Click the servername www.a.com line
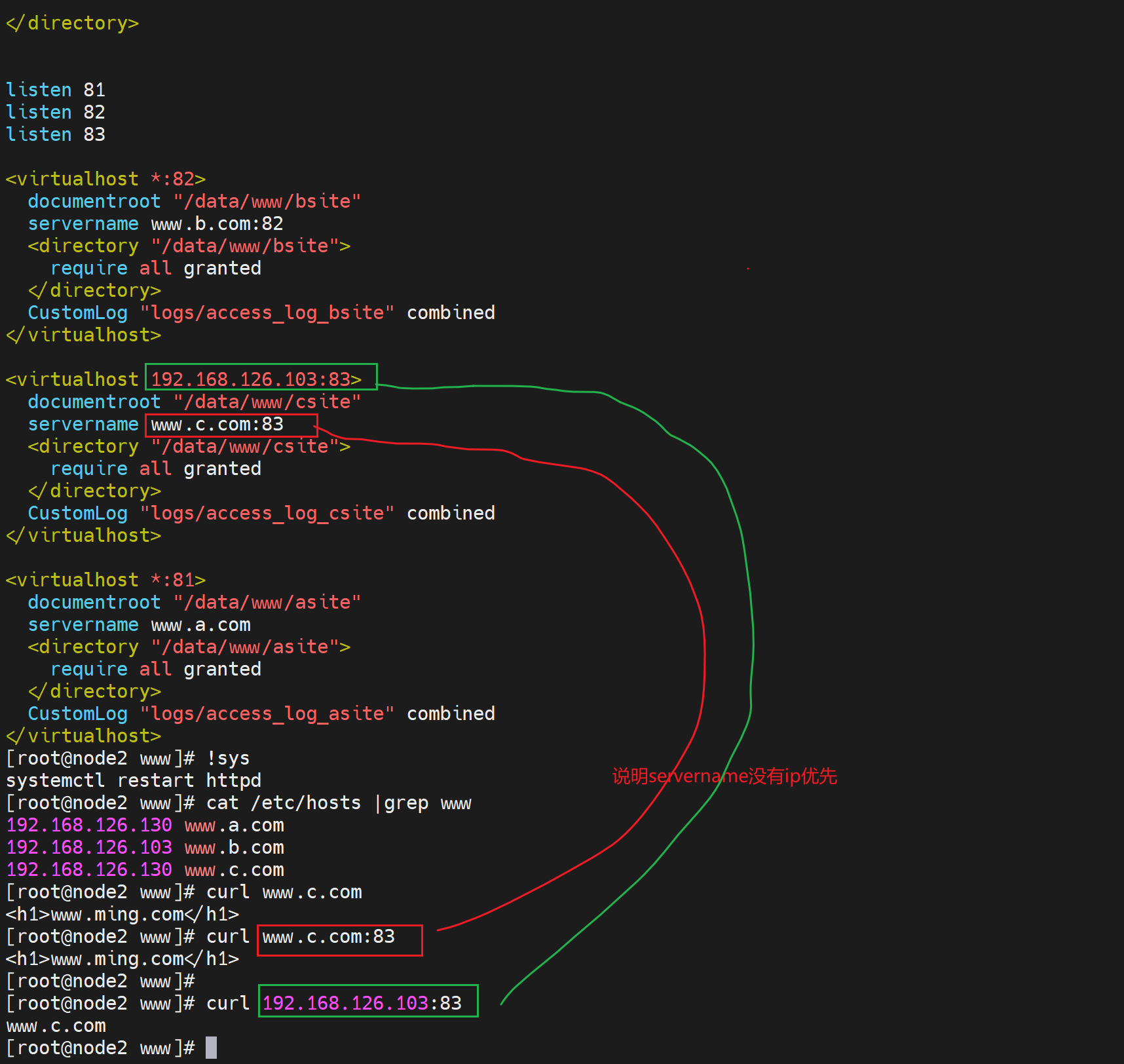Screen dimensions: 1124x1064 (x=139, y=625)
